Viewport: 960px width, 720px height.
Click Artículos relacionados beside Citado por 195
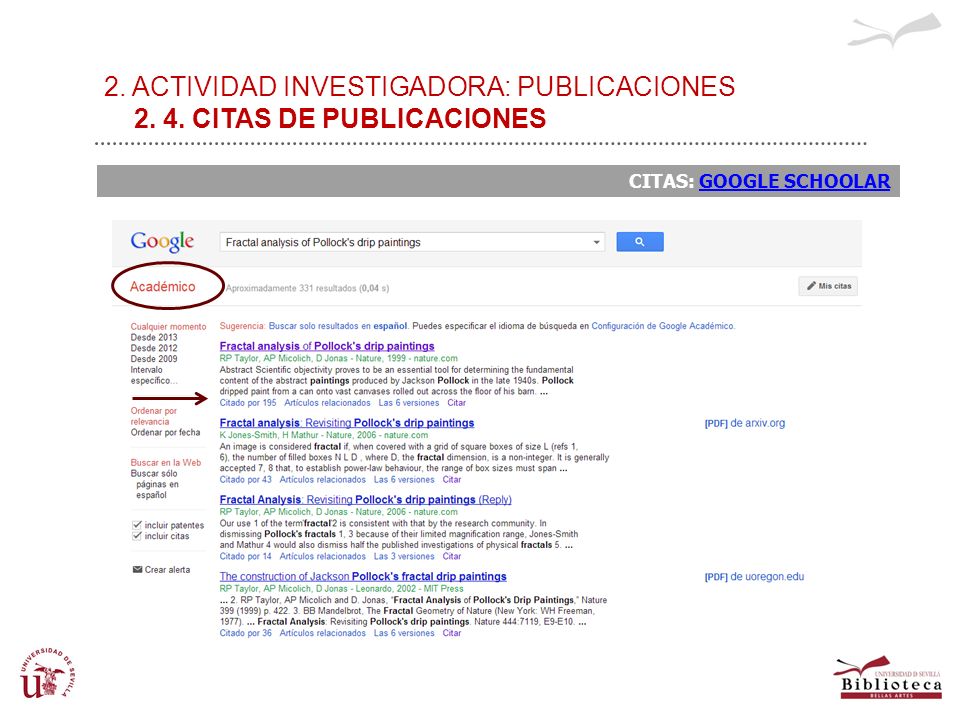tap(328, 403)
